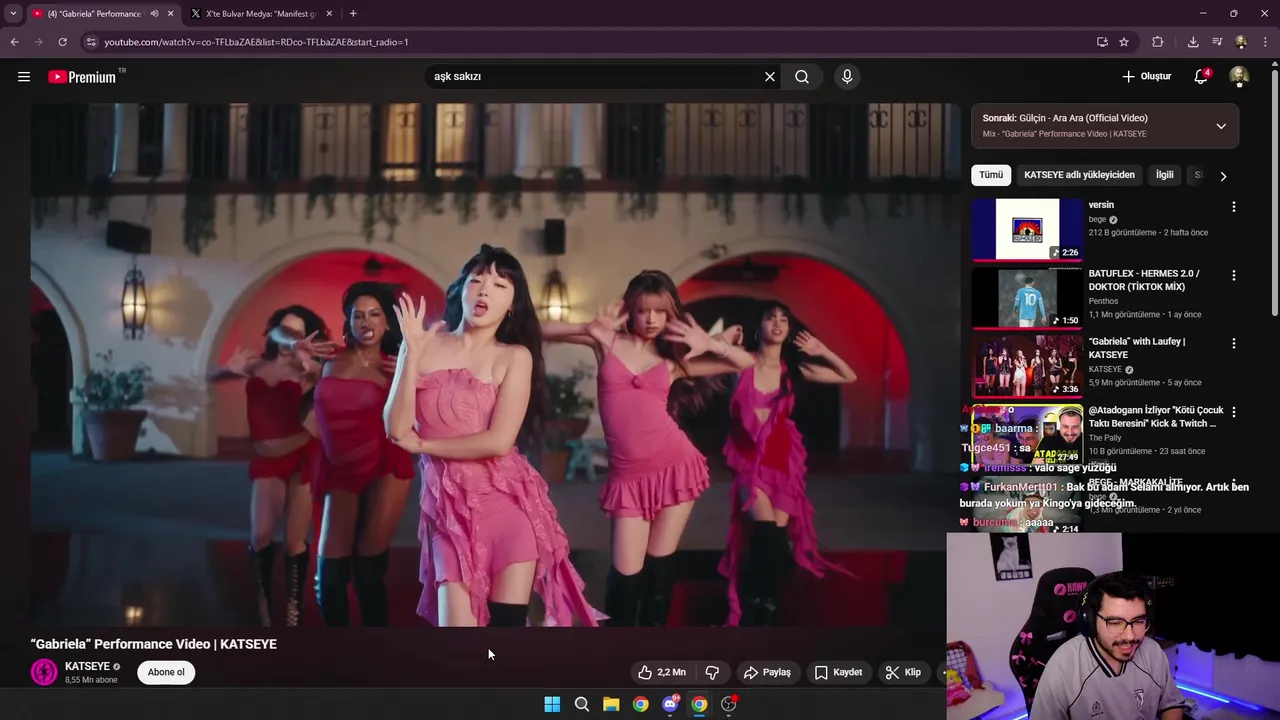Close the "Gabriela" Performance tab

[171, 14]
